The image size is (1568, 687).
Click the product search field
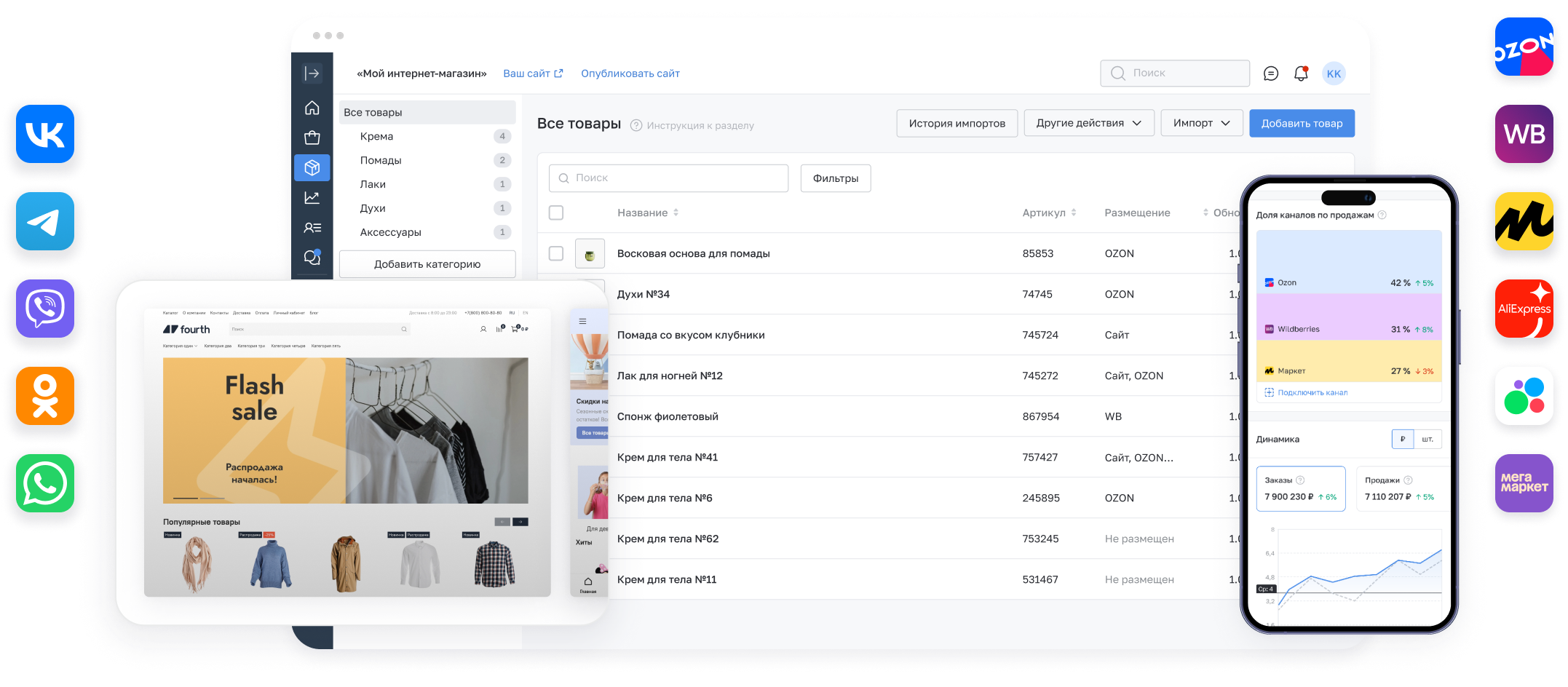coord(668,178)
